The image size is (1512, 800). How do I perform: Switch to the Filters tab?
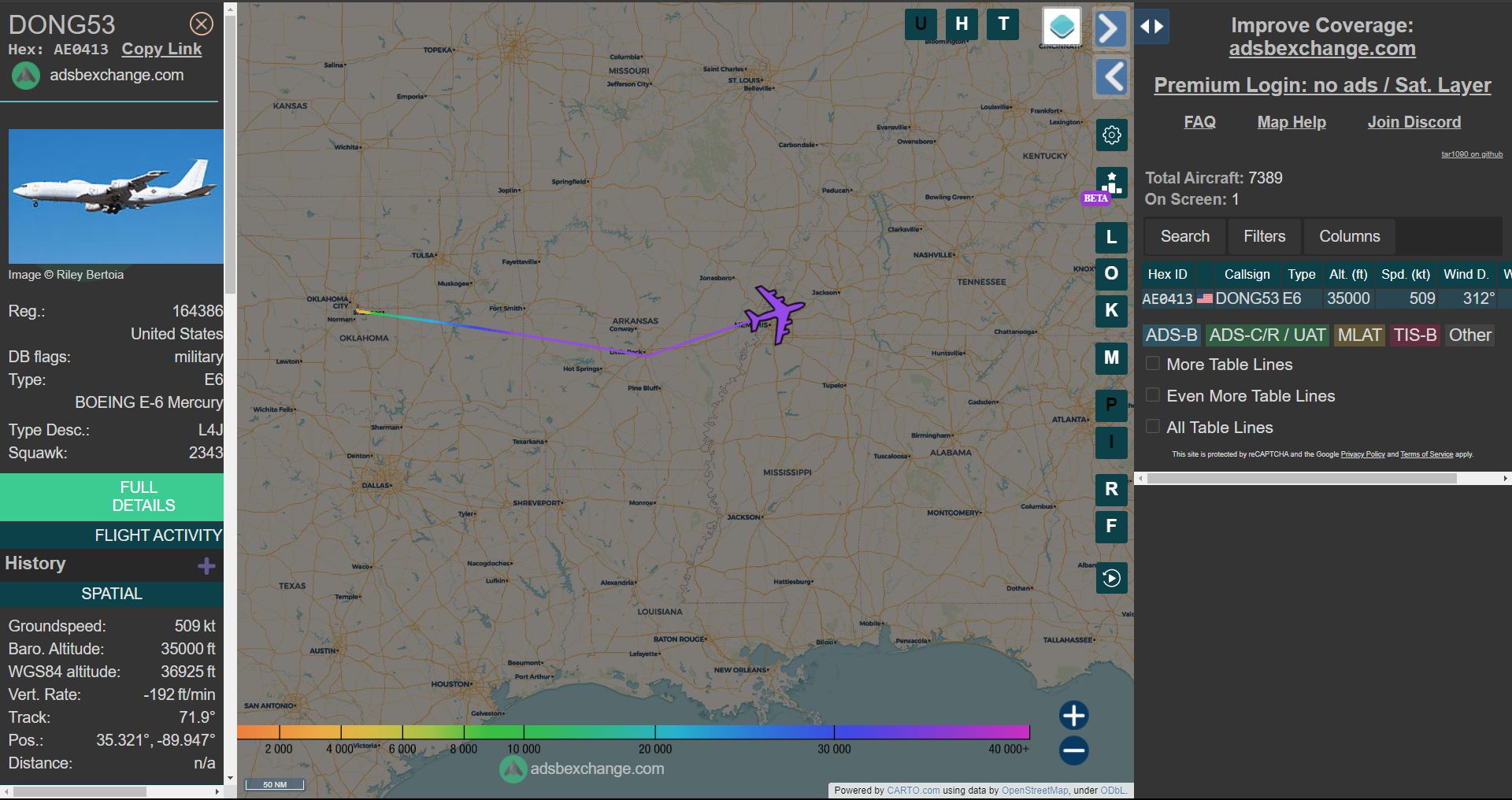pos(1264,236)
